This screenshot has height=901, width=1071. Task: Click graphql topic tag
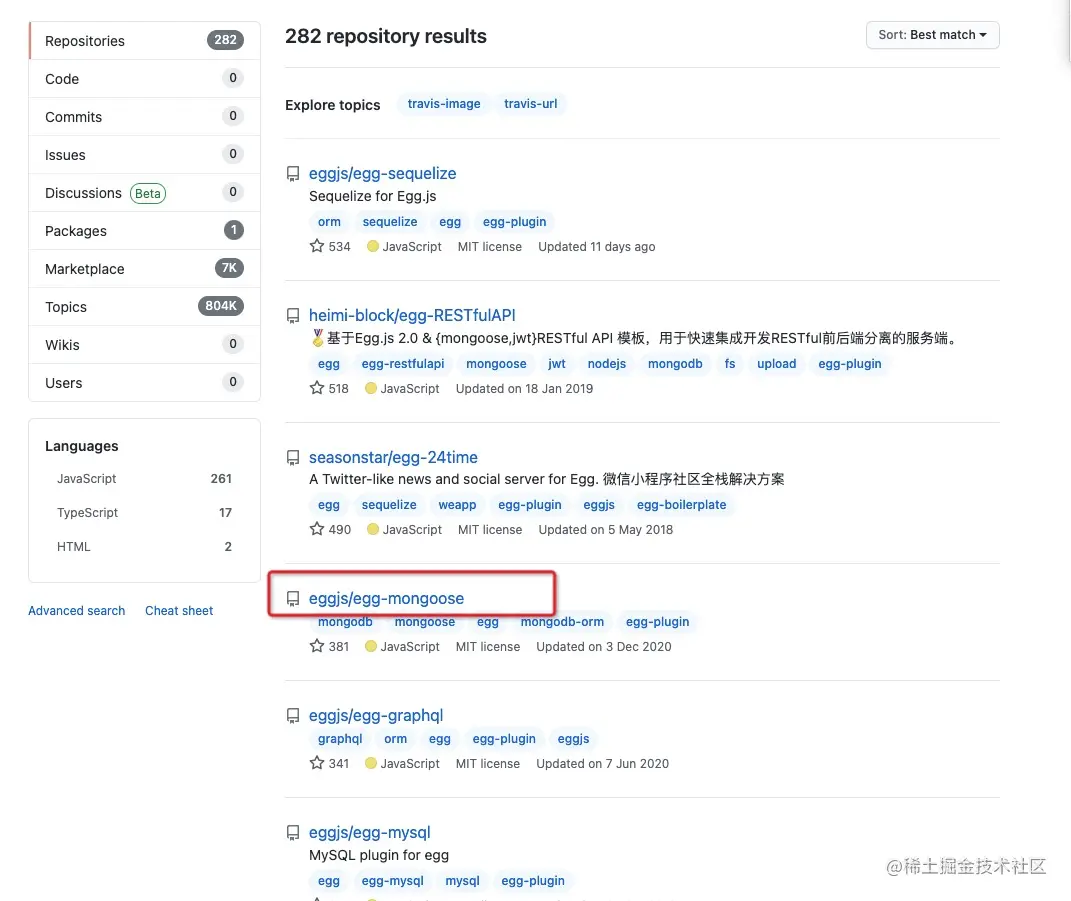[x=340, y=739]
